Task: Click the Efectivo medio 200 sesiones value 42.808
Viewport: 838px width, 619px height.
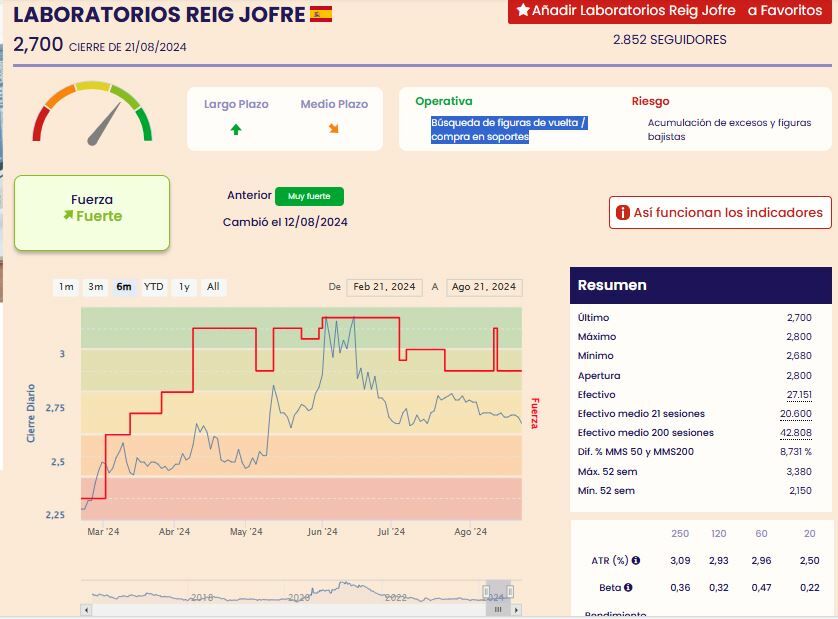Action: pyautogui.click(x=796, y=433)
